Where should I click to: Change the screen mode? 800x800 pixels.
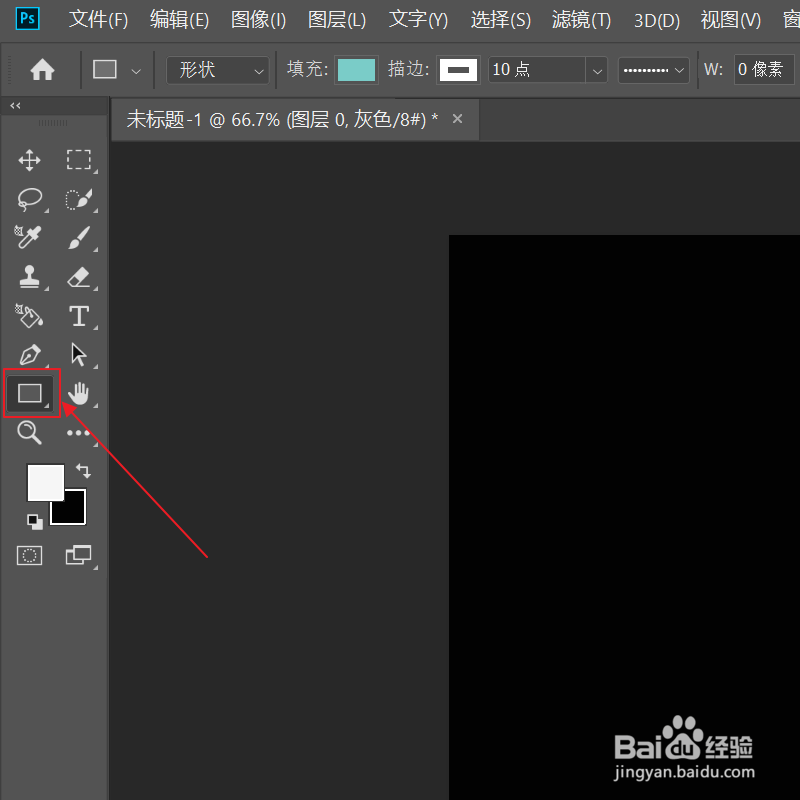coord(79,555)
